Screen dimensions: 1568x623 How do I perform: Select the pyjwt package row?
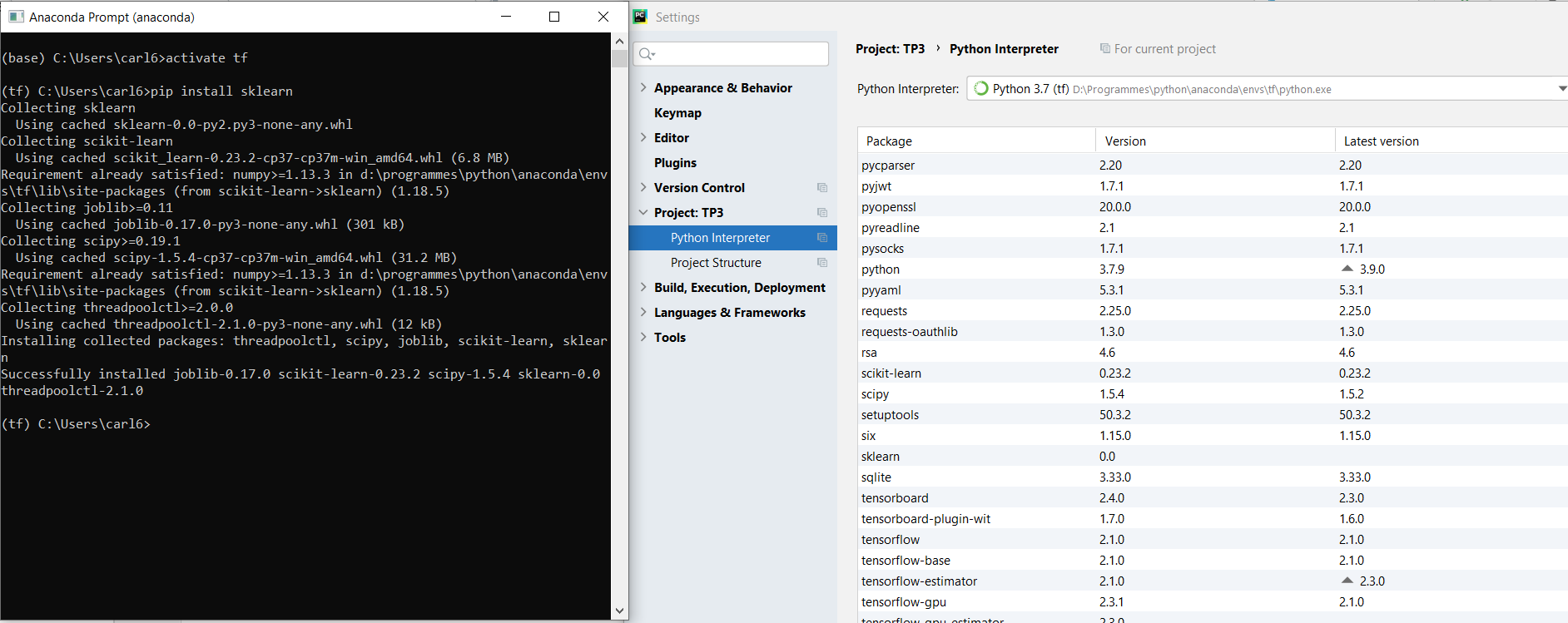1213,185
